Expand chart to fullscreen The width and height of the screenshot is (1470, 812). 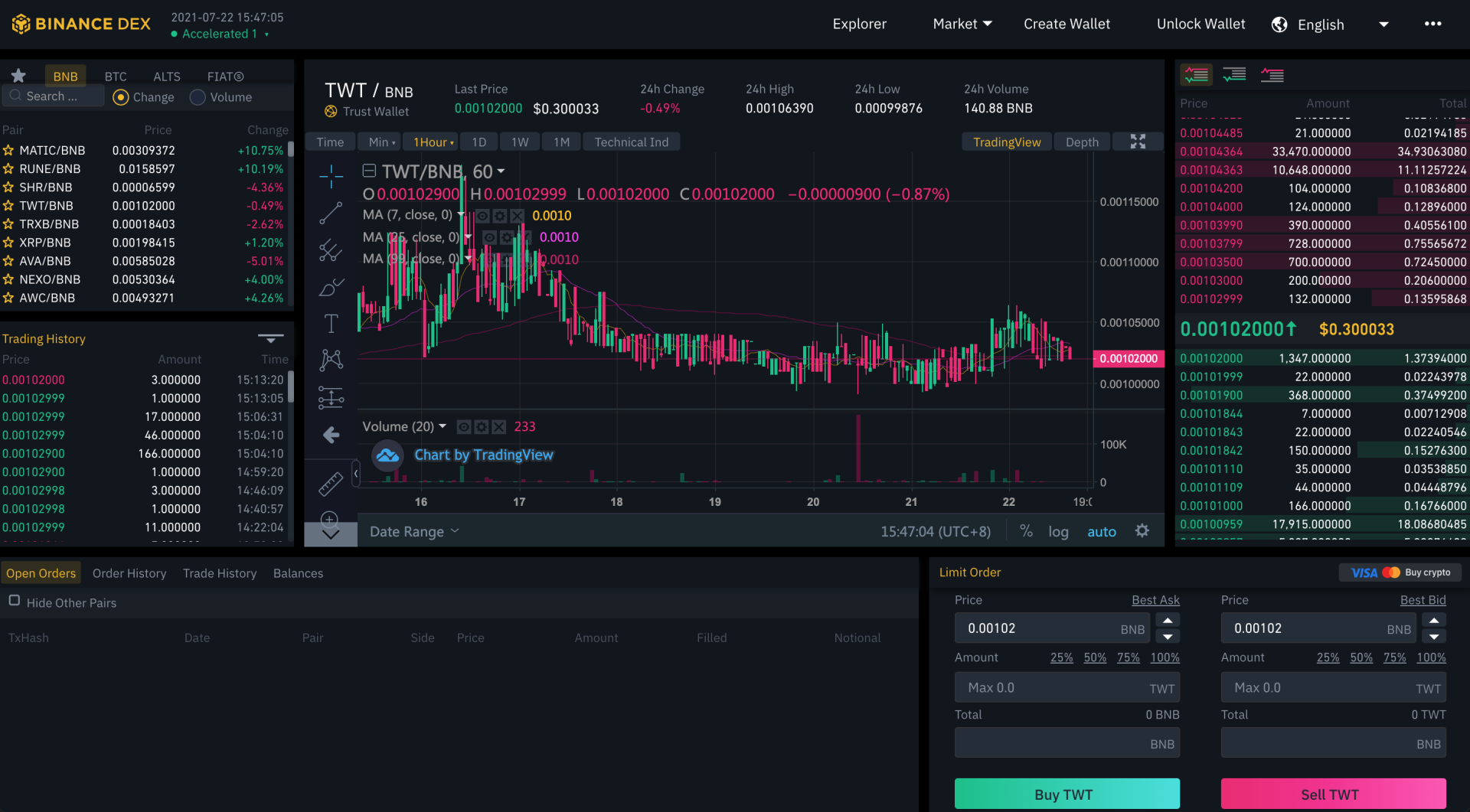click(x=1138, y=142)
